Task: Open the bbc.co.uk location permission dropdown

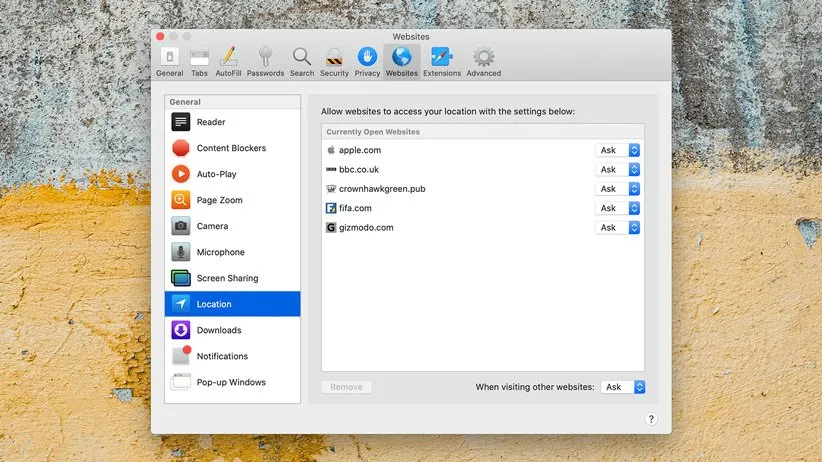Action: 618,169
